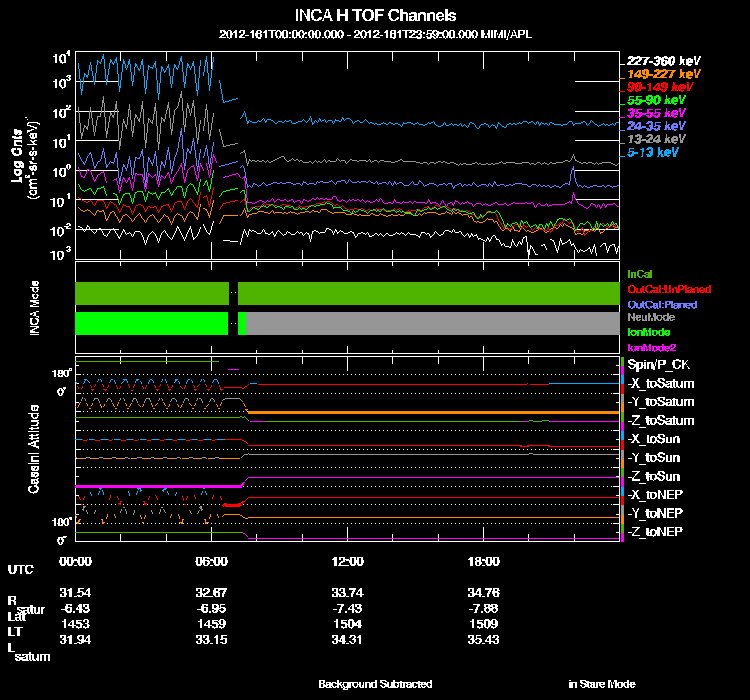
Task: Click the Log Cnts y-axis label
Action: coord(17,156)
